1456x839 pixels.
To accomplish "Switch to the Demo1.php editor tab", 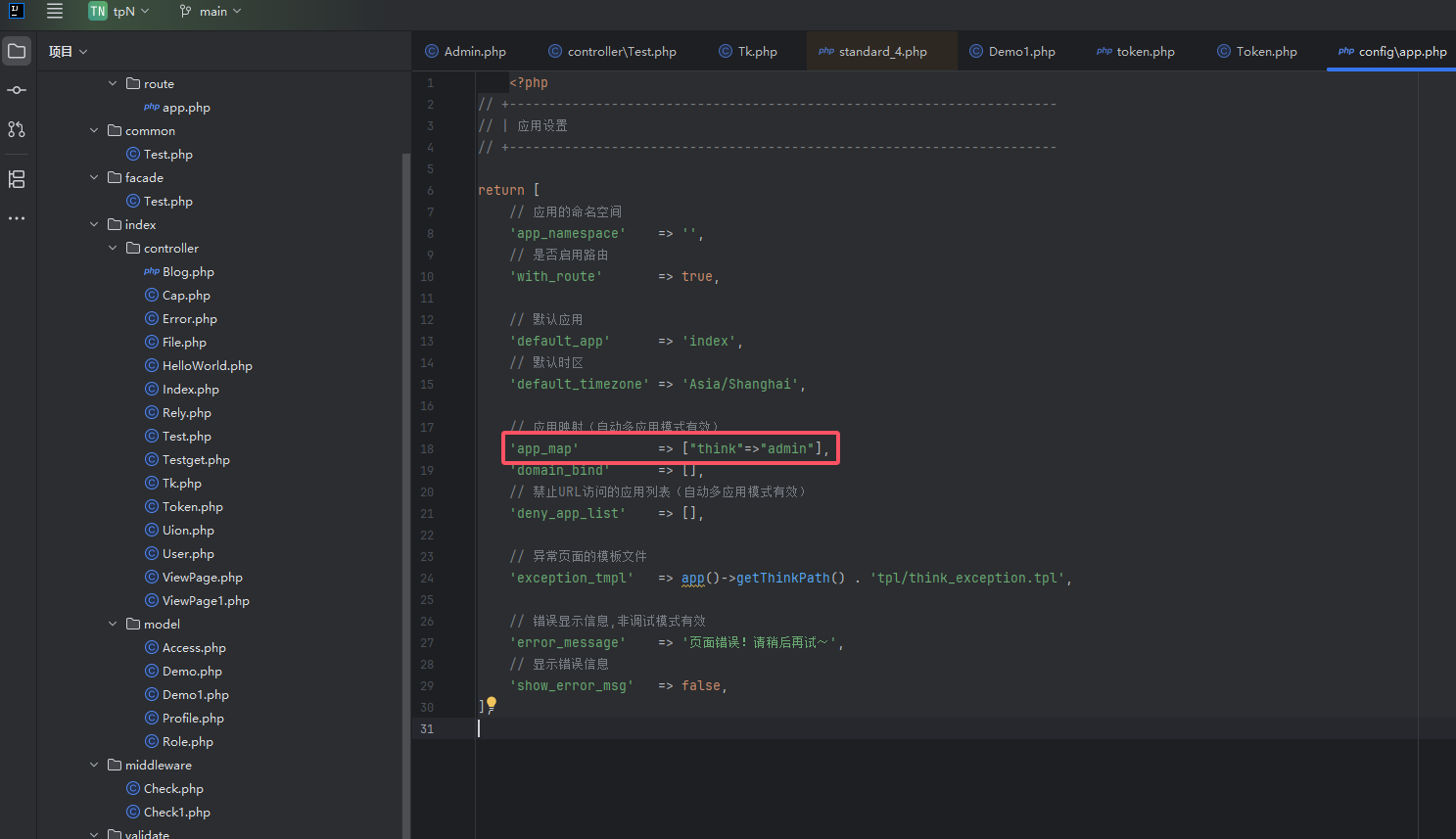I will (1020, 52).
